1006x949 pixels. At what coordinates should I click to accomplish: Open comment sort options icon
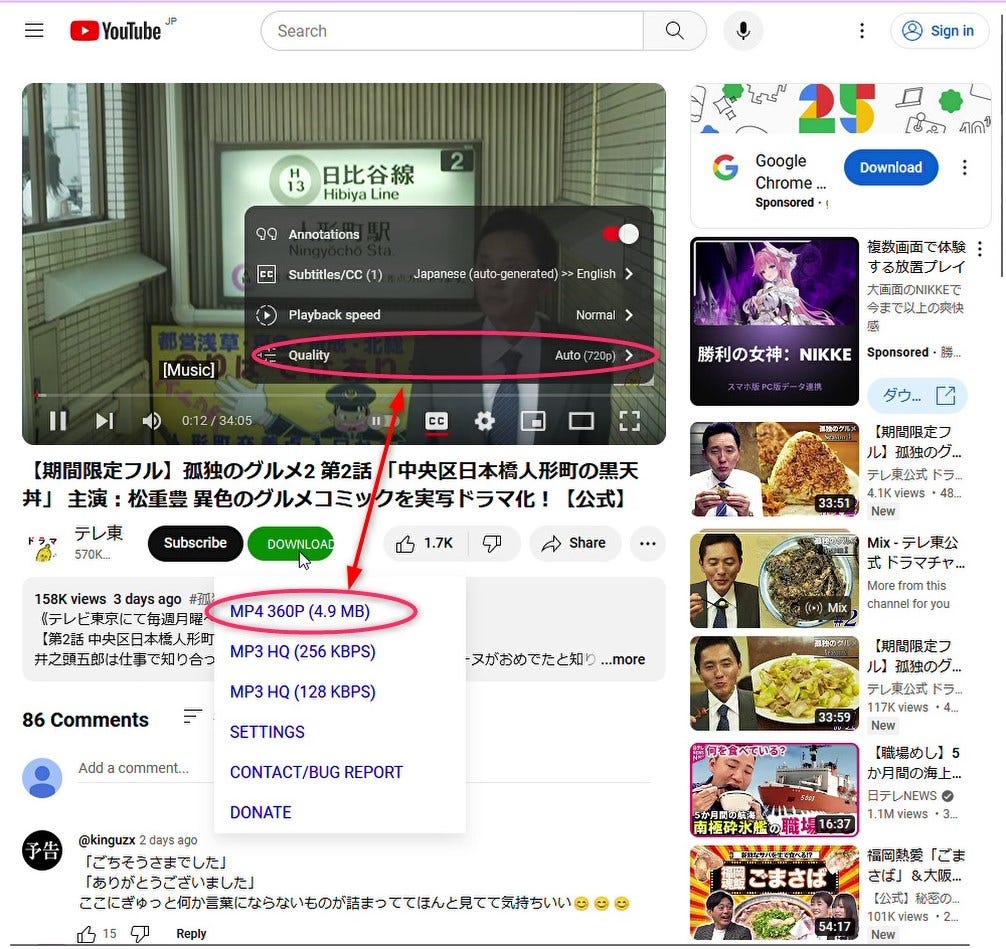192,716
